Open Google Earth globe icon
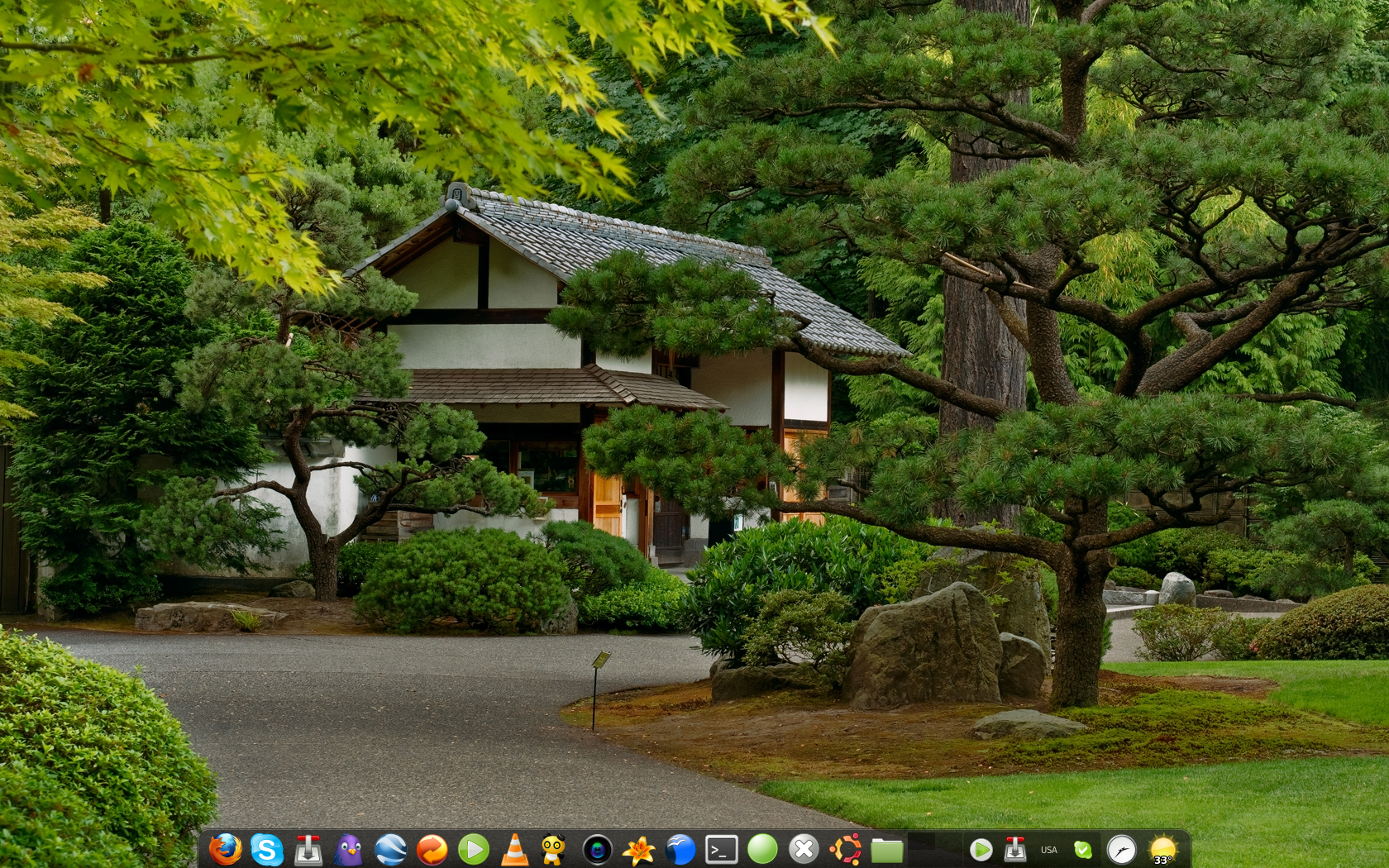This screenshot has width=1389, height=868. [390, 849]
